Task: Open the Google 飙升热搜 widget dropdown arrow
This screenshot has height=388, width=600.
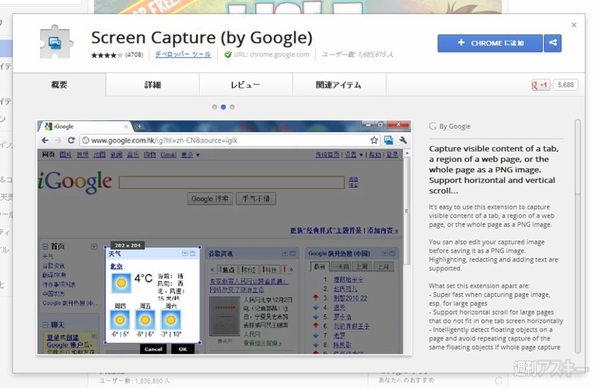Action: pos(385,253)
